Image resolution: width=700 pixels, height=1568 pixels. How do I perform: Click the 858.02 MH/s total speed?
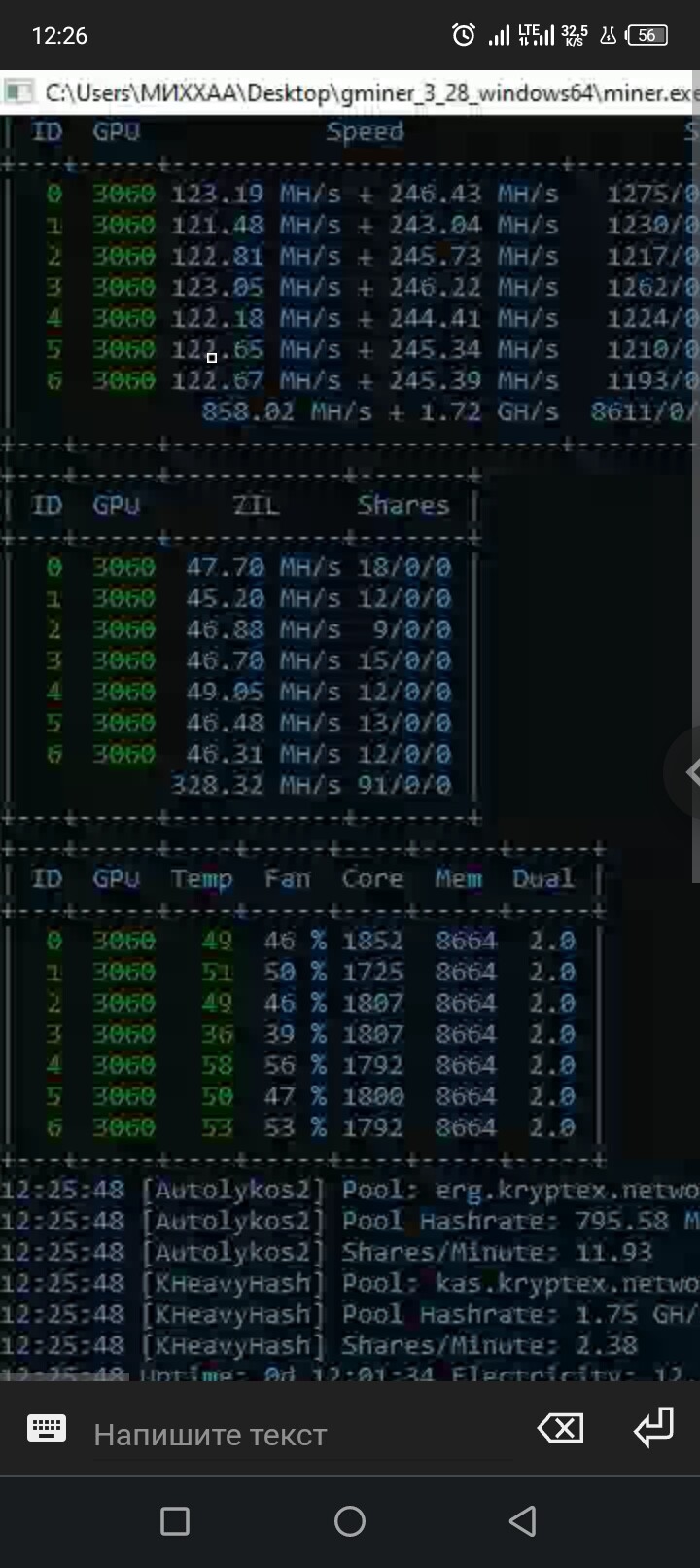tap(286, 411)
